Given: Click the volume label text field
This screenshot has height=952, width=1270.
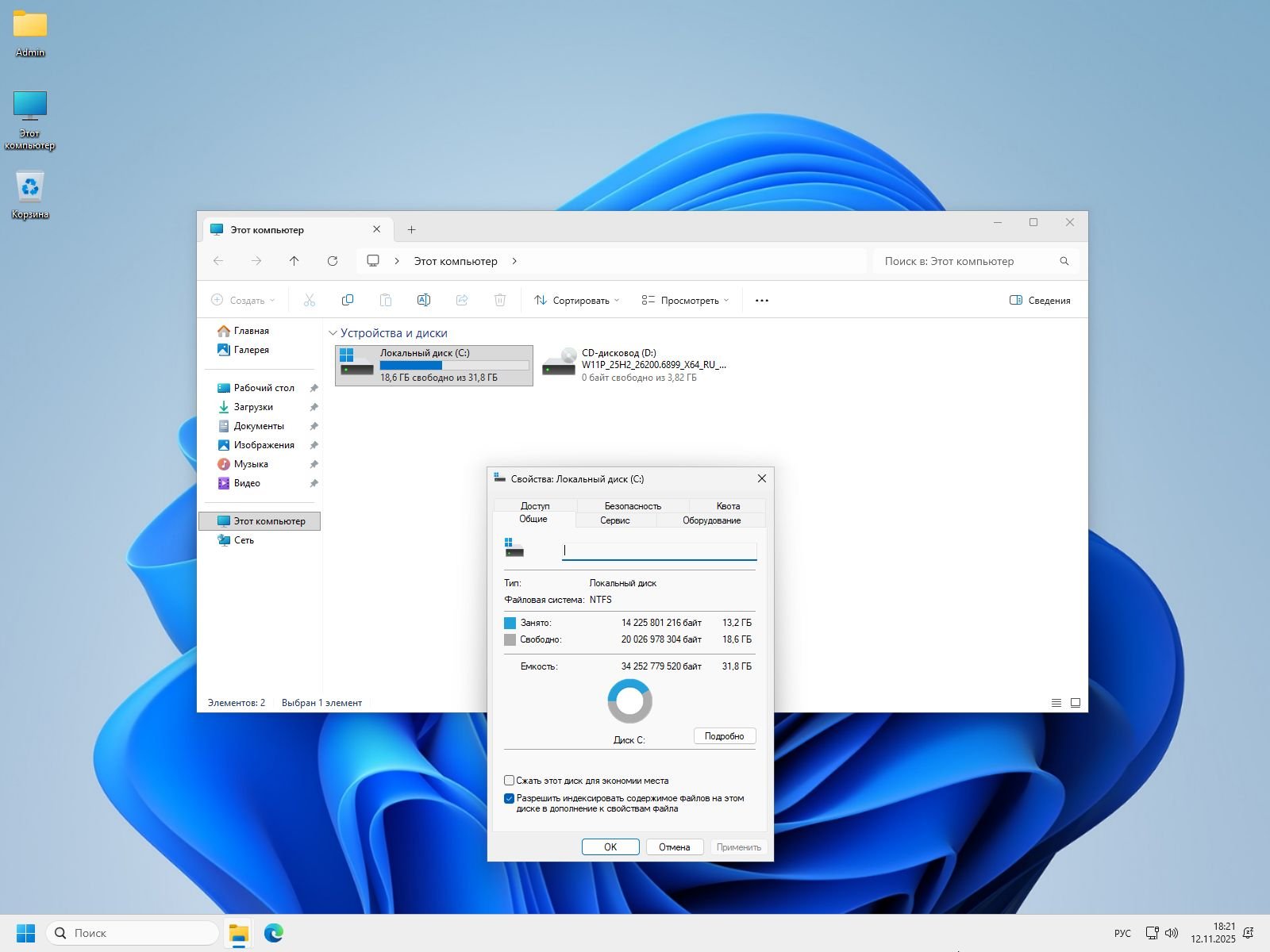Looking at the screenshot, I should tap(659, 551).
